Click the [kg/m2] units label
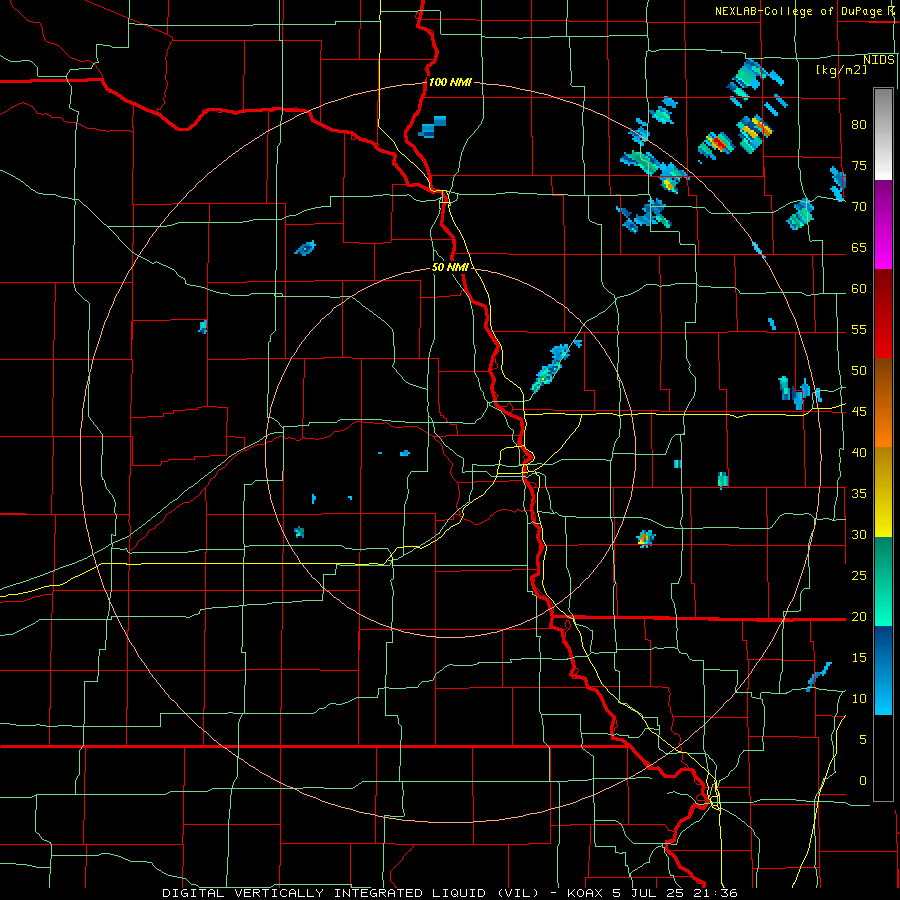Image resolution: width=900 pixels, height=900 pixels. (841, 70)
